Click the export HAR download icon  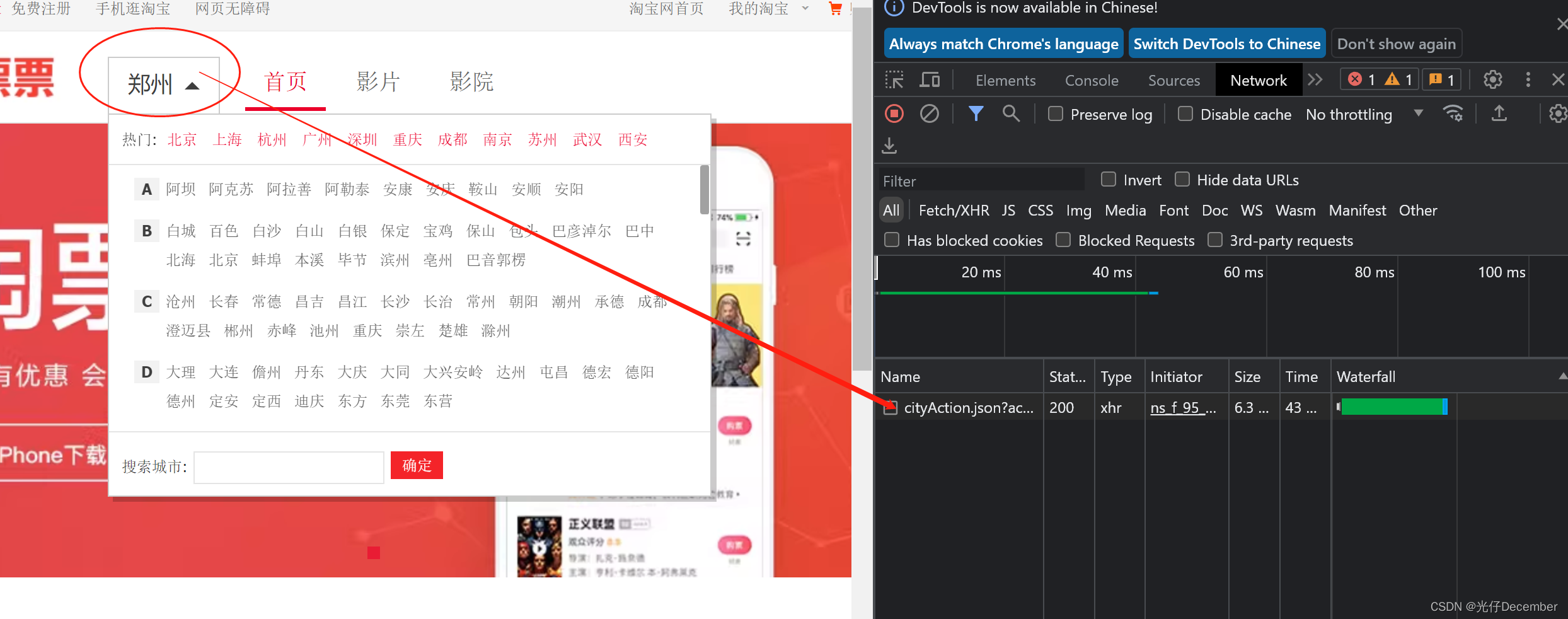click(889, 146)
